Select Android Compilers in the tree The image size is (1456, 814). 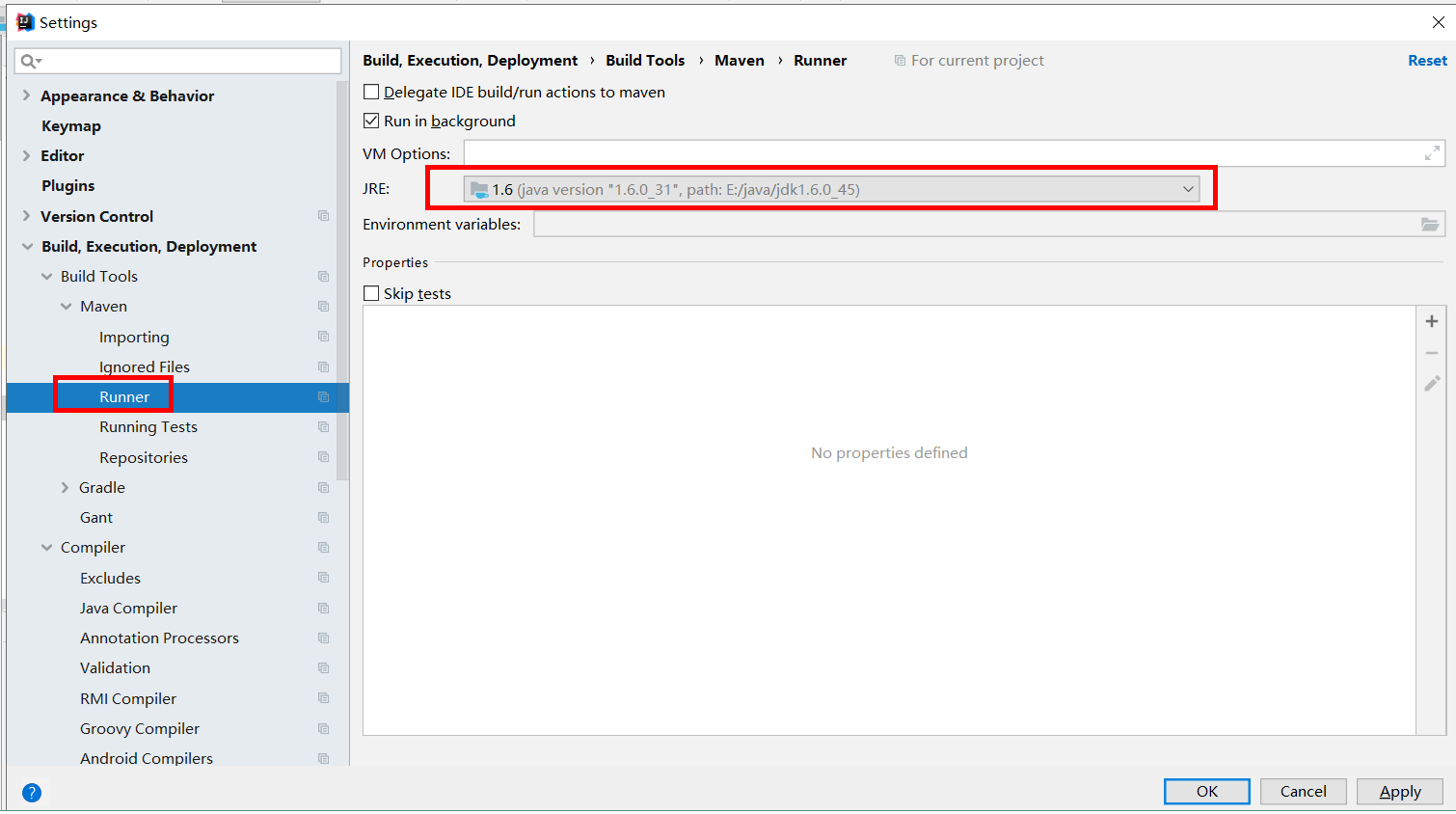(147, 758)
